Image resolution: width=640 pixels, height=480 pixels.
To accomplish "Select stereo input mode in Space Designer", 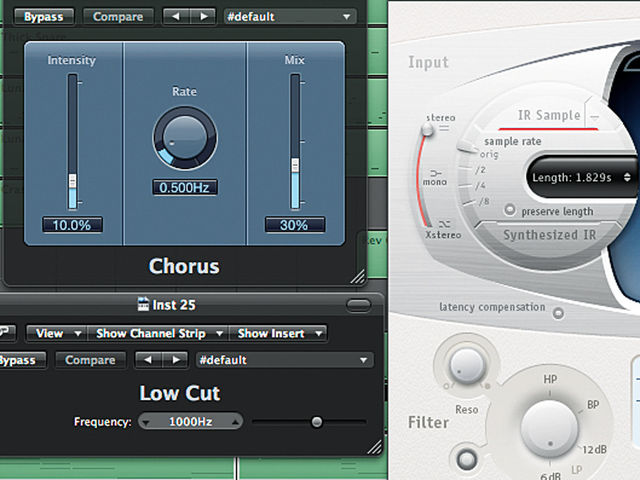I will (x=440, y=118).
